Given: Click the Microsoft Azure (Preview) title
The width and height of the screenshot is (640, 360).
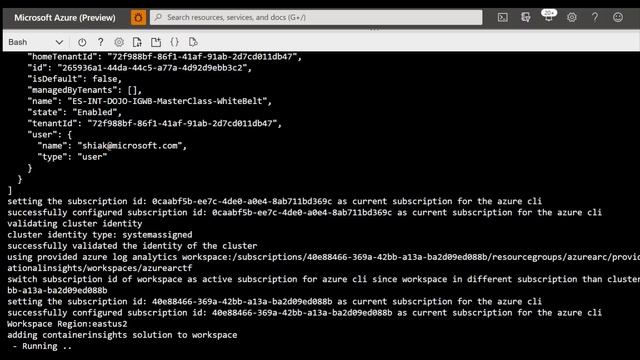Looking at the screenshot, I should 65,18.
